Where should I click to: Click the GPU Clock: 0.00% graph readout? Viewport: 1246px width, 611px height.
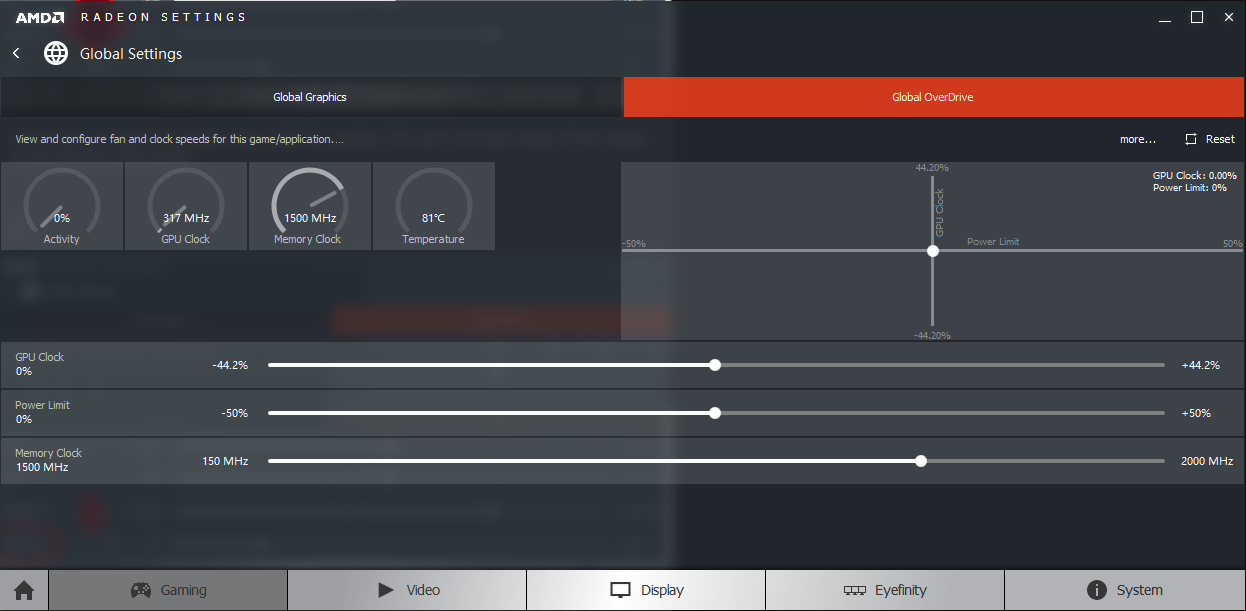[x=1194, y=175]
